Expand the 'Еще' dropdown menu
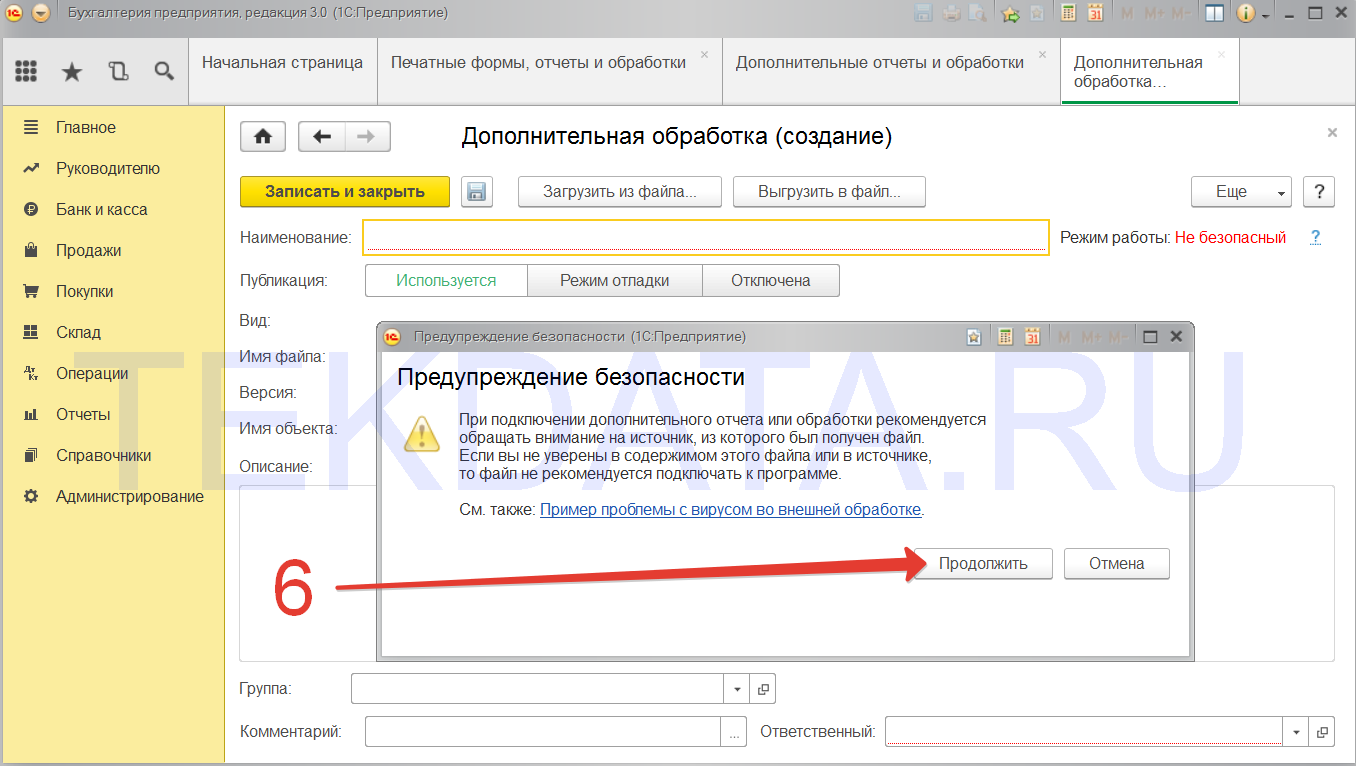The width and height of the screenshot is (1356, 766). click(x=1241, y=192)
